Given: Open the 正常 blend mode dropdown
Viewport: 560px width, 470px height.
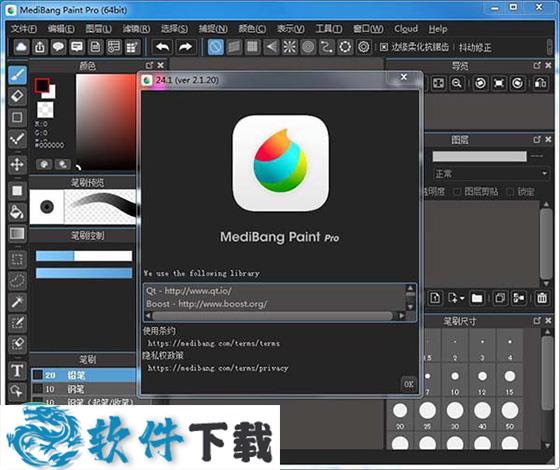Looking at the screenshot, I should 491,174.
